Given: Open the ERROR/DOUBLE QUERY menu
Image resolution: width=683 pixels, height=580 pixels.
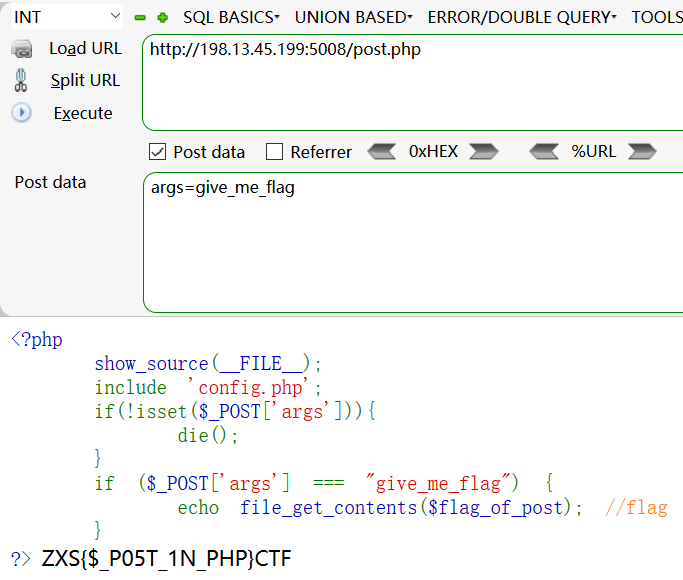Looking at the screenshot, I should point(522,17).
